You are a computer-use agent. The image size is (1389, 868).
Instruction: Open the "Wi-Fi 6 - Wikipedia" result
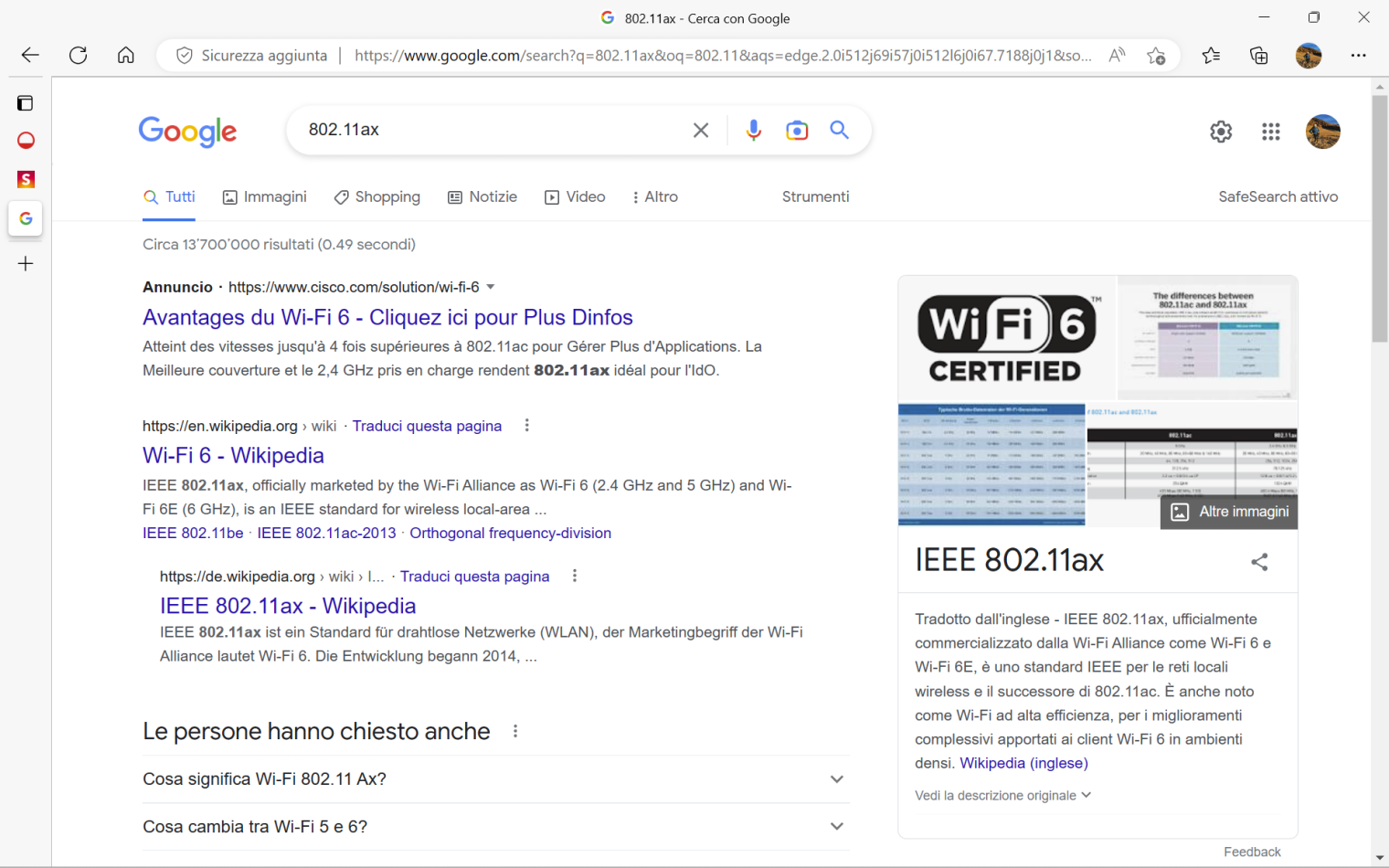233,455
